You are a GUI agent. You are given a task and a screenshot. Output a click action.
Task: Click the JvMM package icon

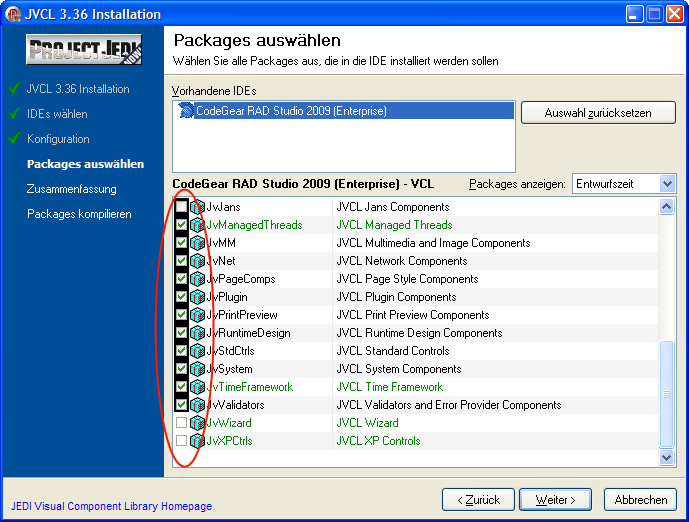coord(197,243)
